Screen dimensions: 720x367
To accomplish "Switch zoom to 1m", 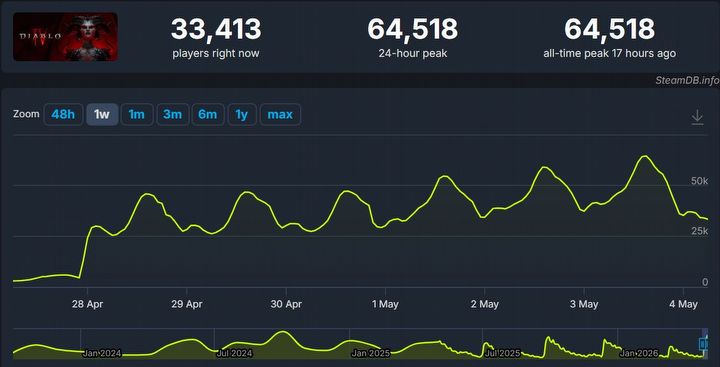I will [x=137, y=114].
